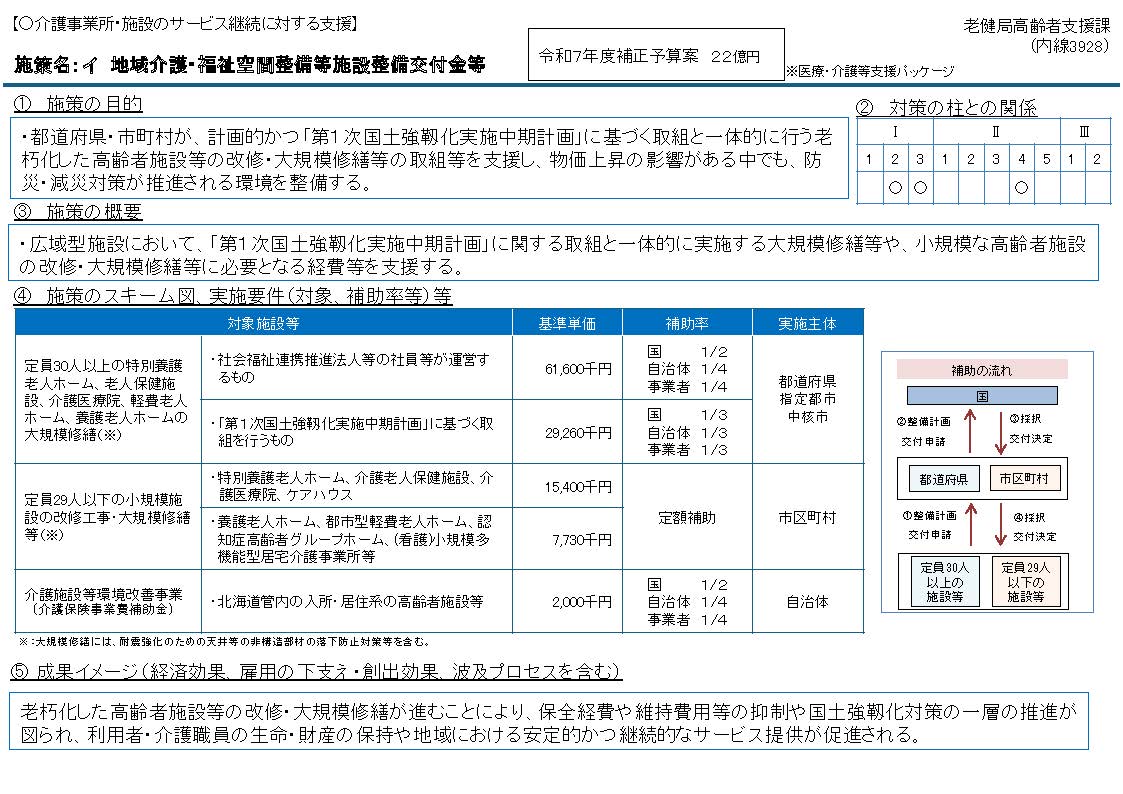Click the table header 実施主体
Image resolution: width=1123 pixels, height=794 pixels.
coord(808,323)
